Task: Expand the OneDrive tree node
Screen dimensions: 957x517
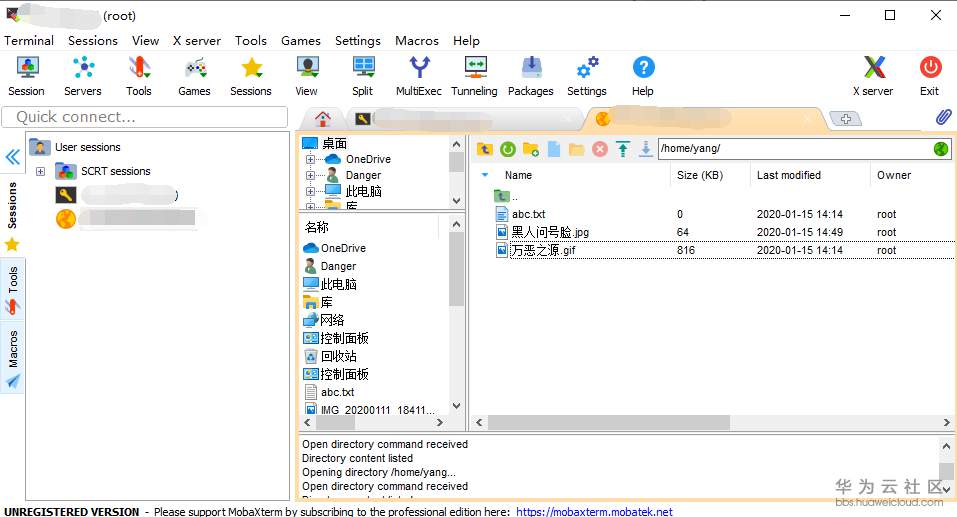Action: (310, 159)
